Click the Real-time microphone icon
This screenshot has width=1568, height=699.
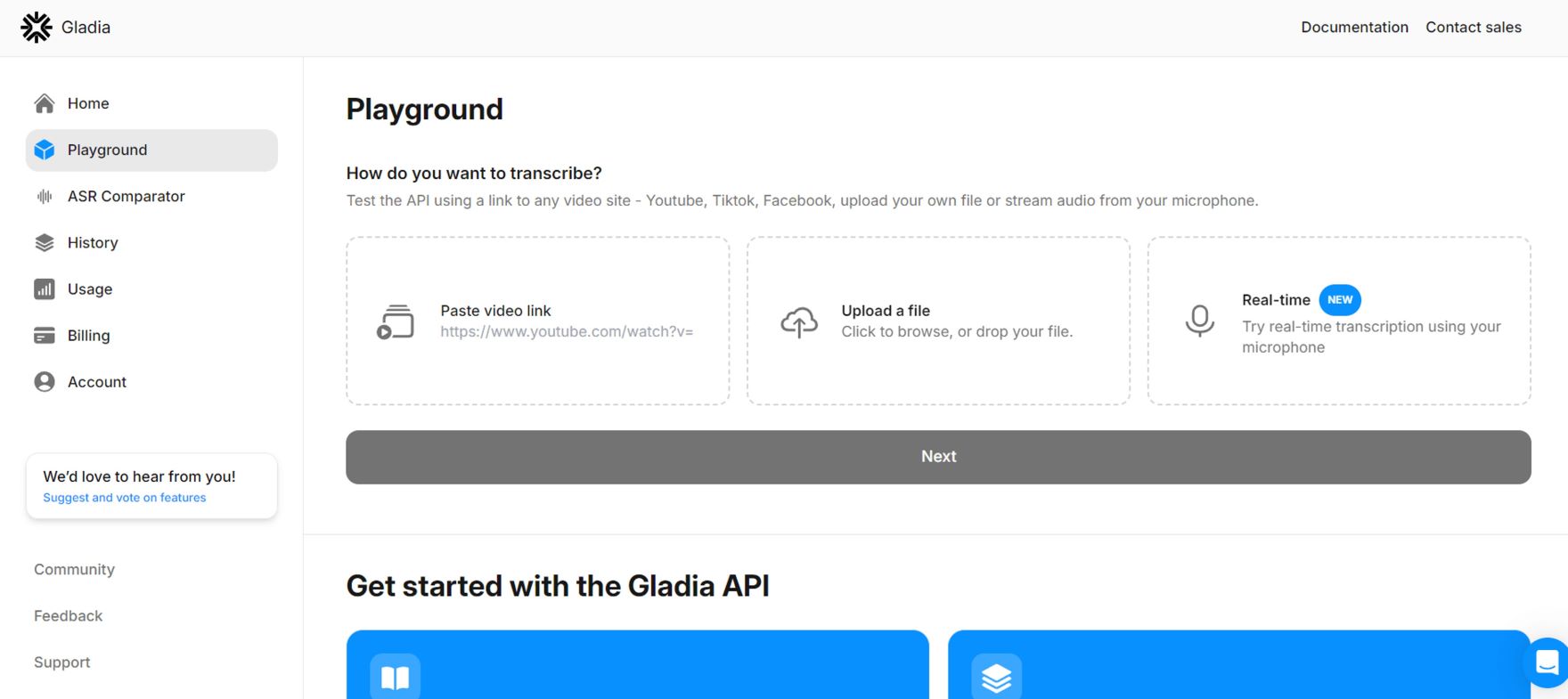coord(1200,321)
